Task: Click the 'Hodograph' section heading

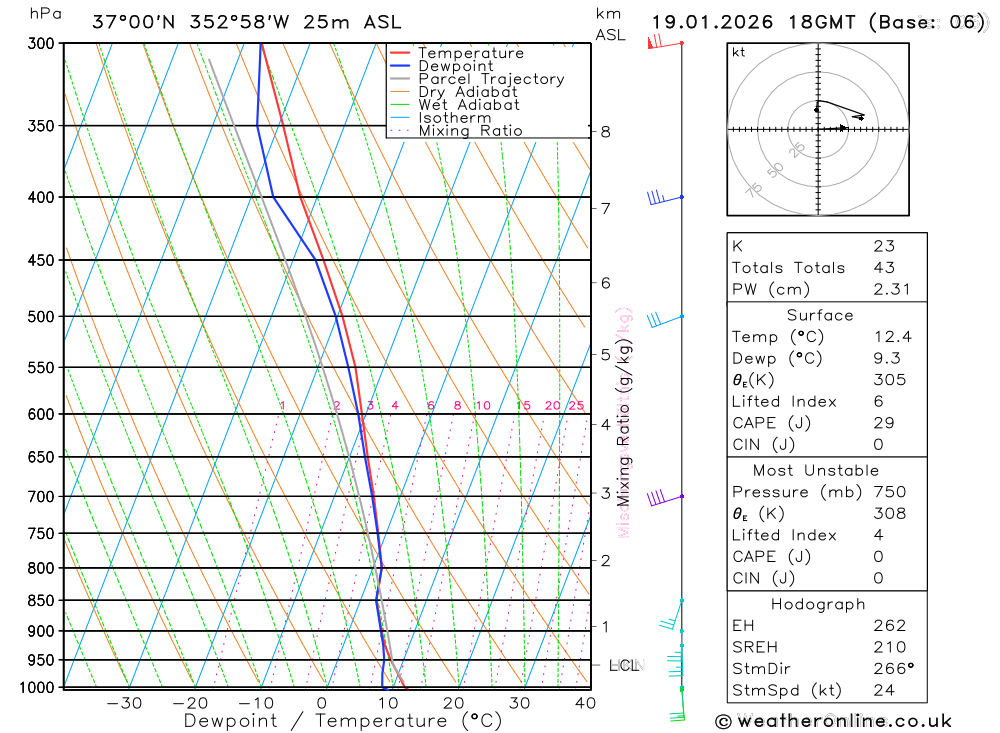Action: (818, 605)
